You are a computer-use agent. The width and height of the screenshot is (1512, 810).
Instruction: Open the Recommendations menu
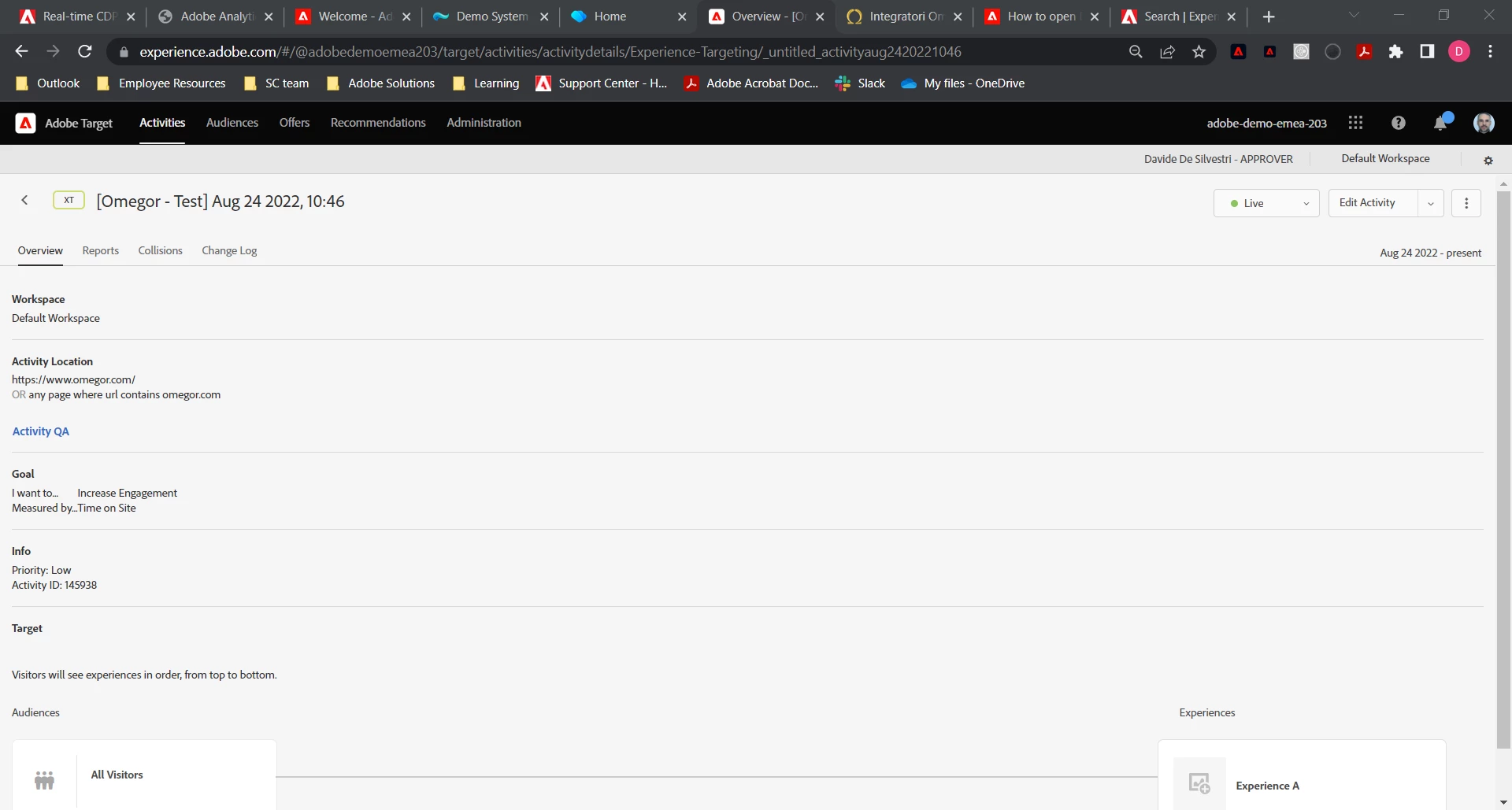tap(378, 123)
